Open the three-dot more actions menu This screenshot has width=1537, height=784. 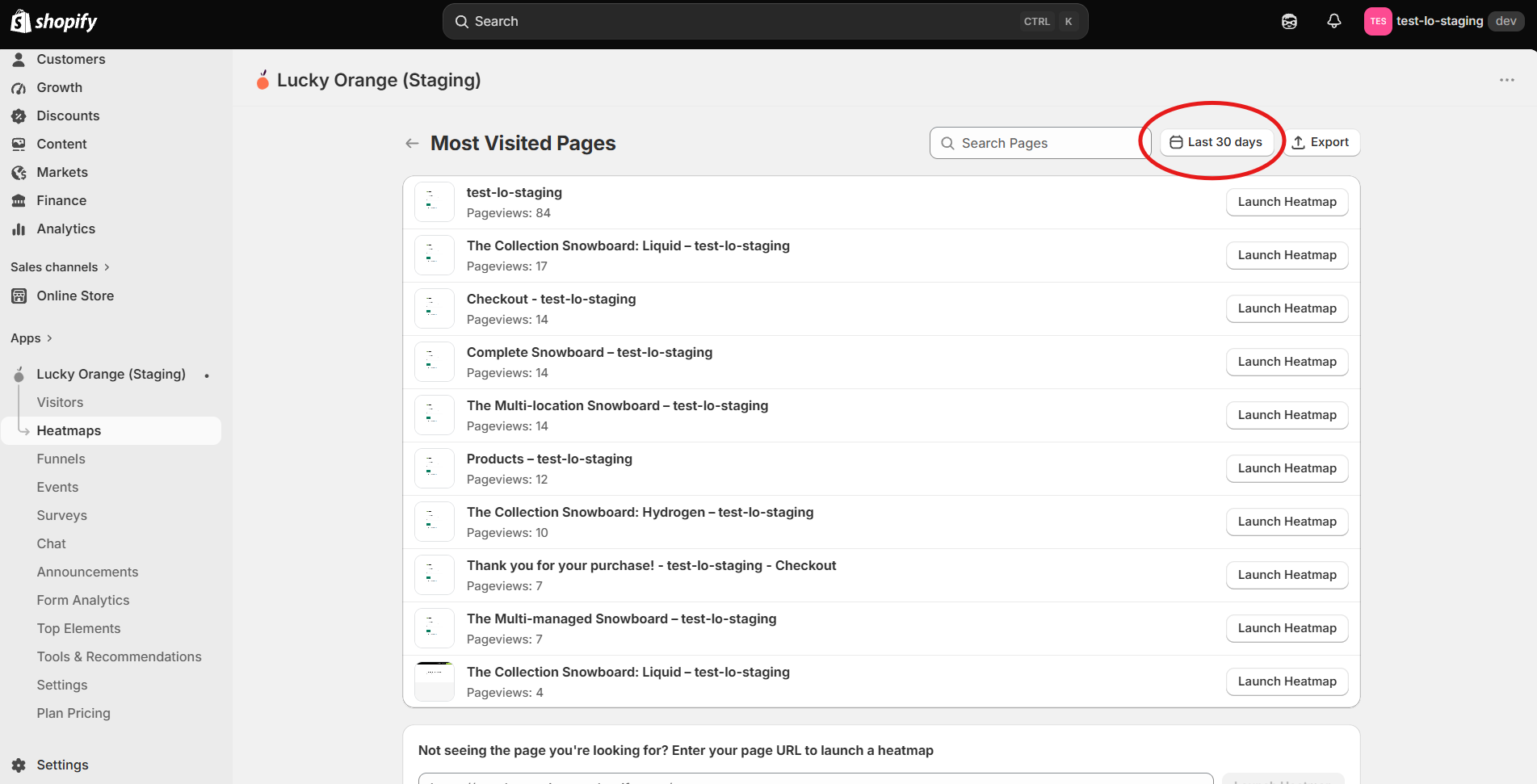(1507, 80)
